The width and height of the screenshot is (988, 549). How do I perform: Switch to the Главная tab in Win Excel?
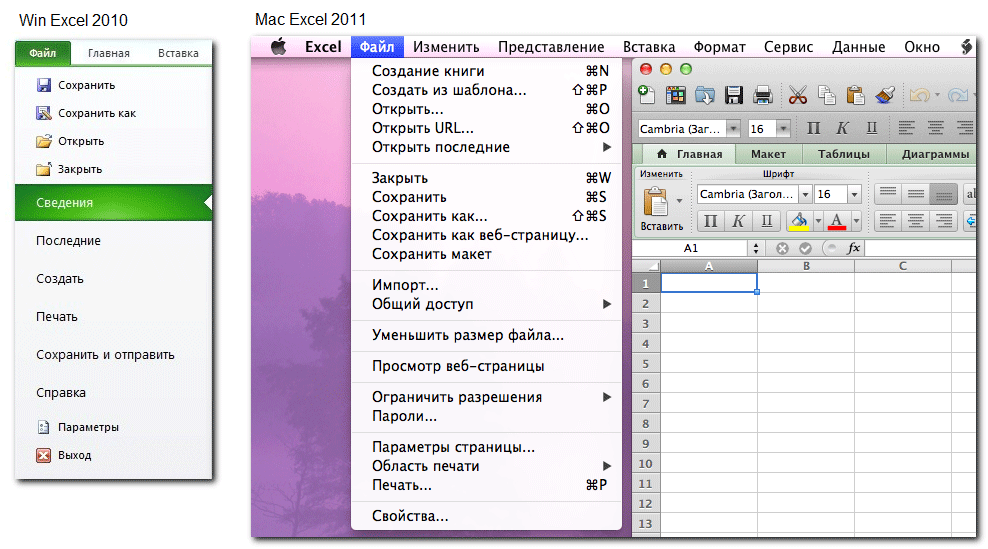(x=108, y=53)
